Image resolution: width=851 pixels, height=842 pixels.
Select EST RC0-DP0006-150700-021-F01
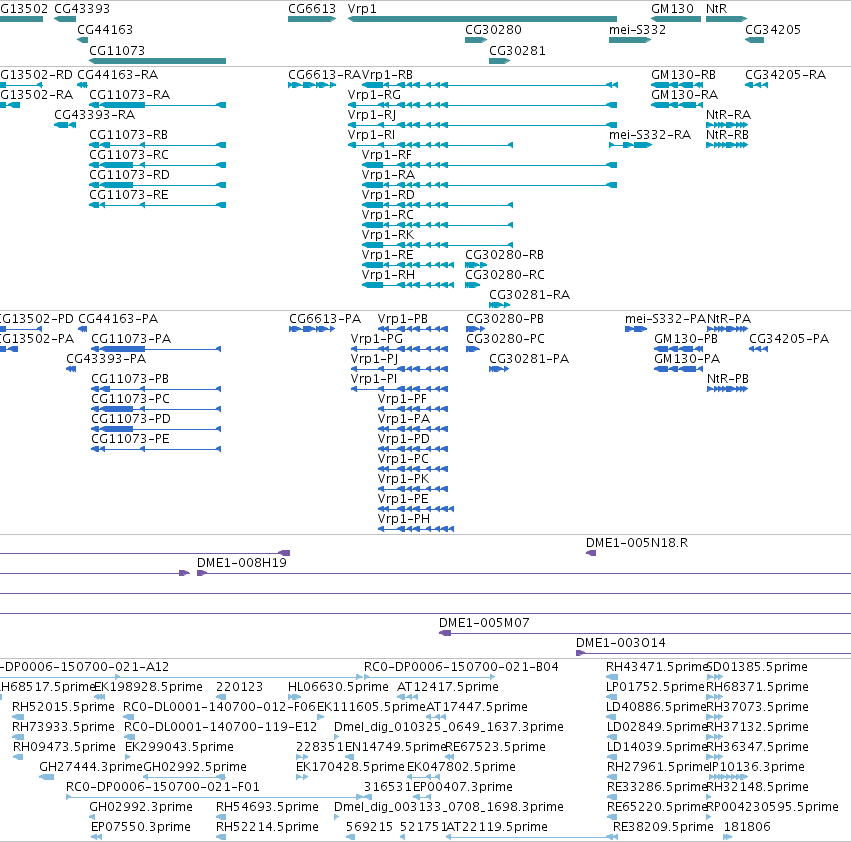pyautogui.click(x=163, y=787)
